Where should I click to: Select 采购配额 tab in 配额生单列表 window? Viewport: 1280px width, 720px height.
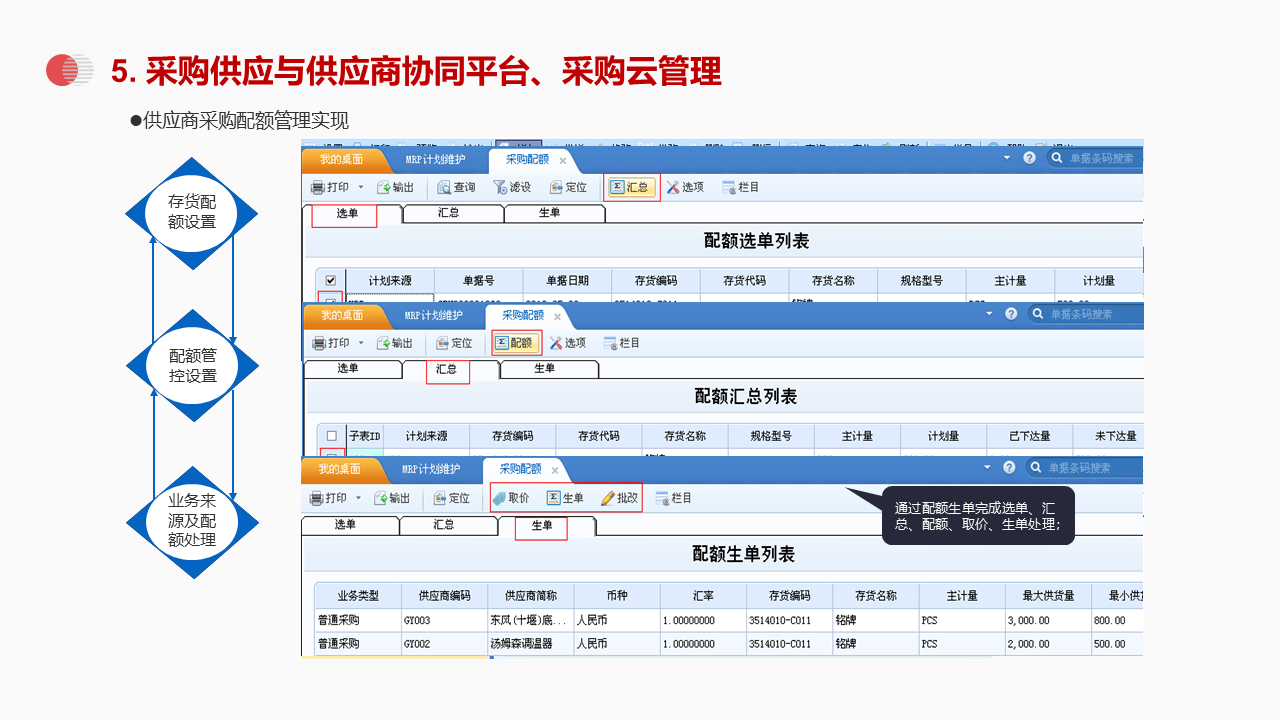520,469
